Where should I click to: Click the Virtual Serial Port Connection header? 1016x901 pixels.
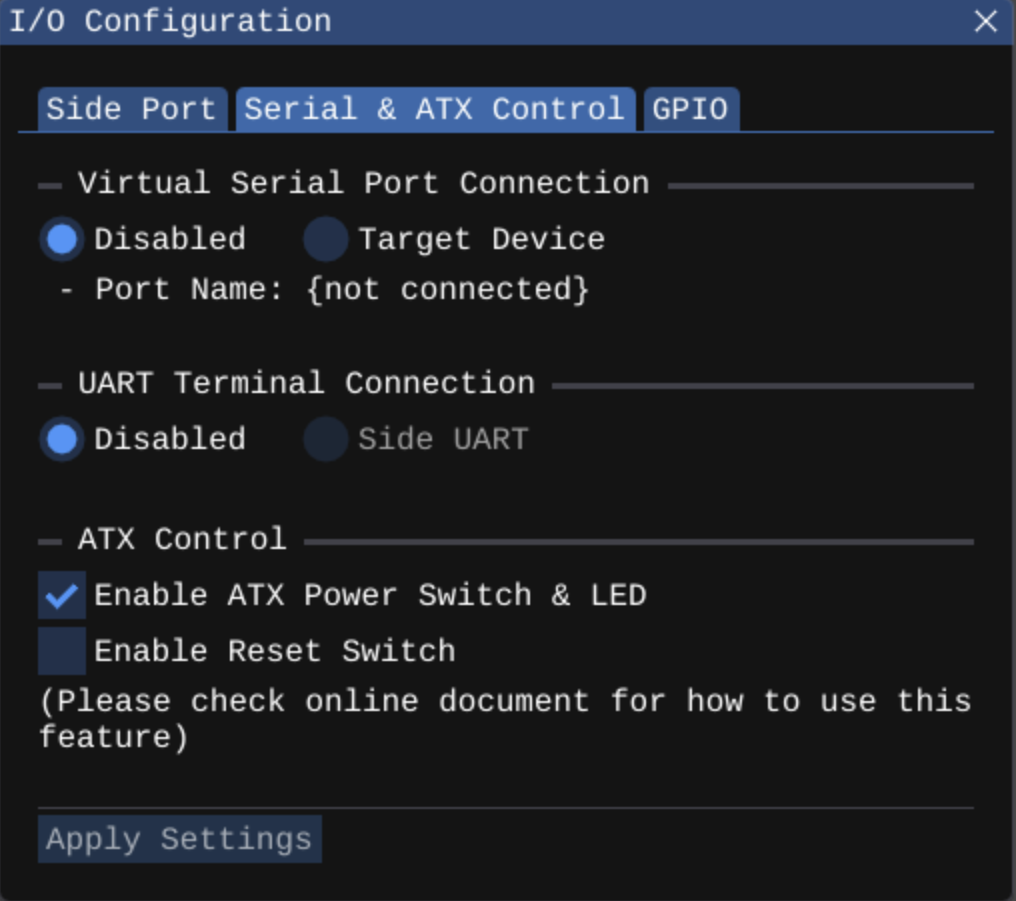(x=363, y=184)
